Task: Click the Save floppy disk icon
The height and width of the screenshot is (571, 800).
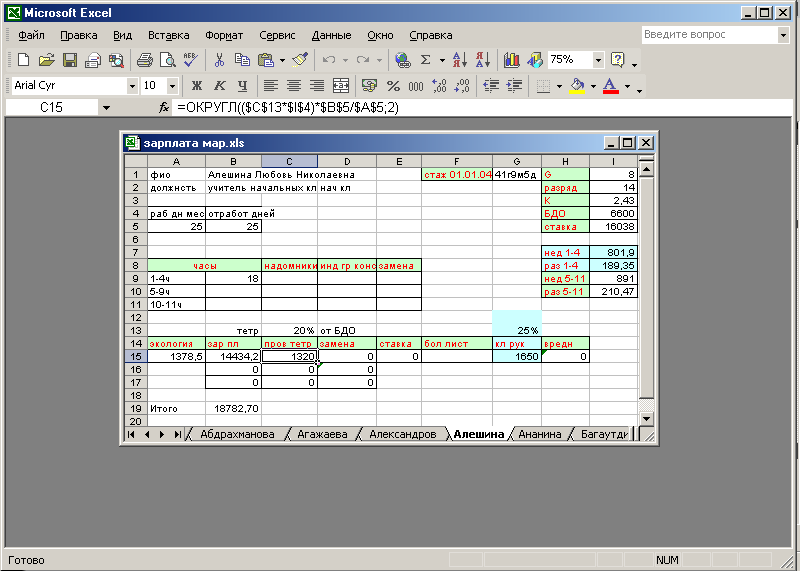Action: point(70,60)
